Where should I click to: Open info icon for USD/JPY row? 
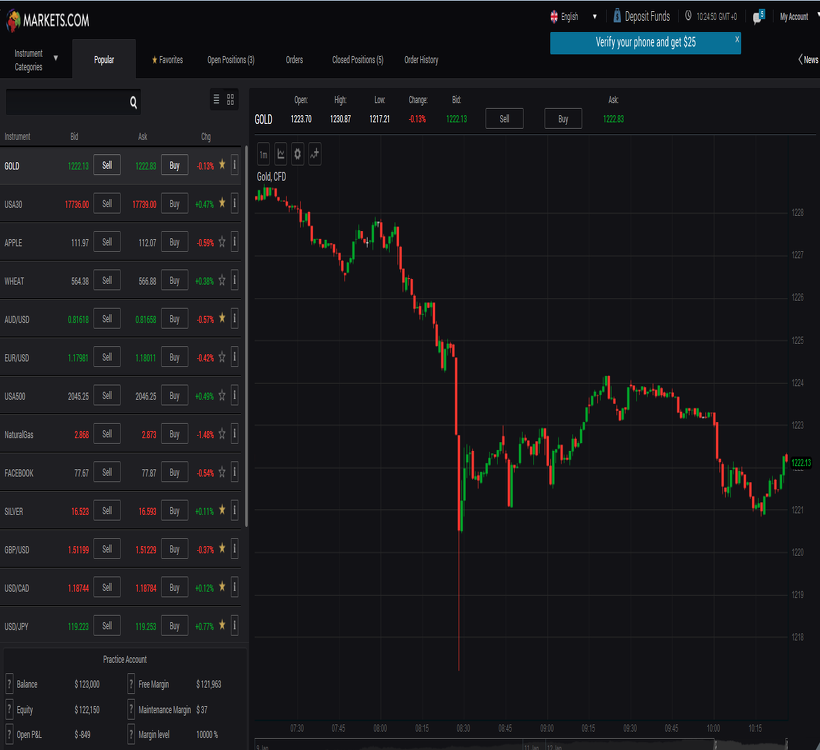point(235,626)
